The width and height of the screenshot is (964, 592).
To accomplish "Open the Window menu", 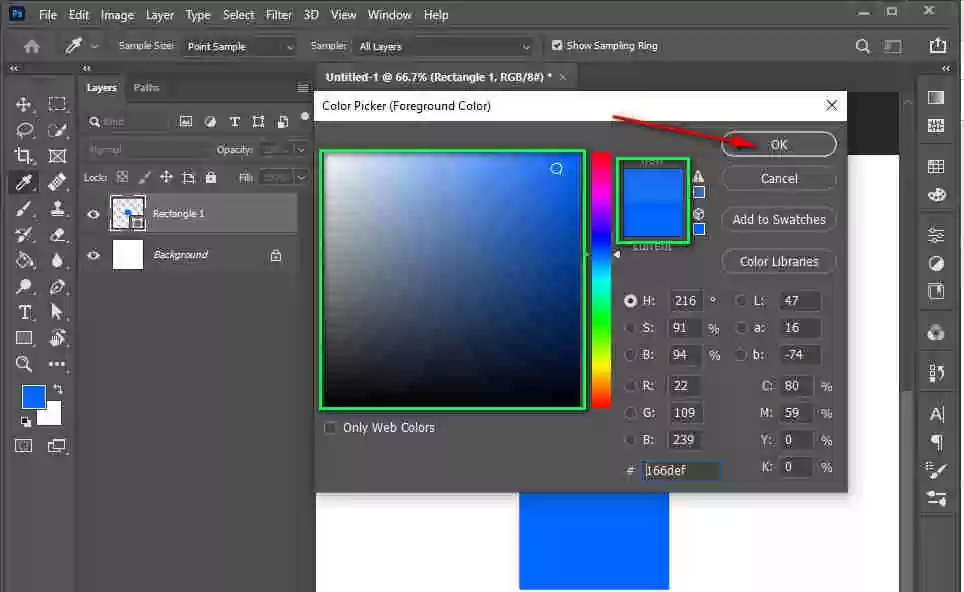I will [389, 15].
